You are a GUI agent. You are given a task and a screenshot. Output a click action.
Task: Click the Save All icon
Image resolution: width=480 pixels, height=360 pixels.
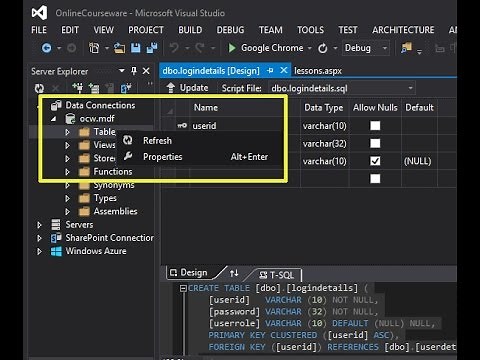(152, 48)
